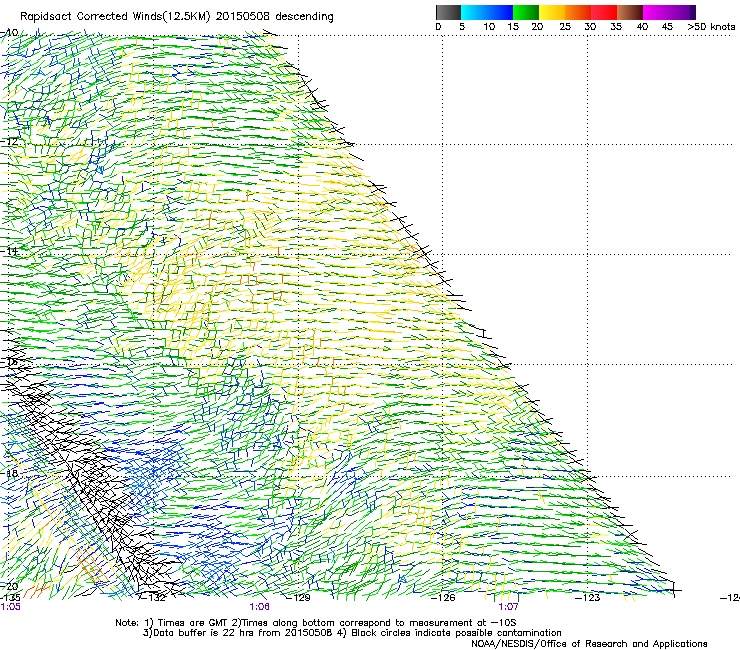Click the '-132' longitude axis label
The image size is (740, 650).
pyautogui.click(x=154, y=598)
